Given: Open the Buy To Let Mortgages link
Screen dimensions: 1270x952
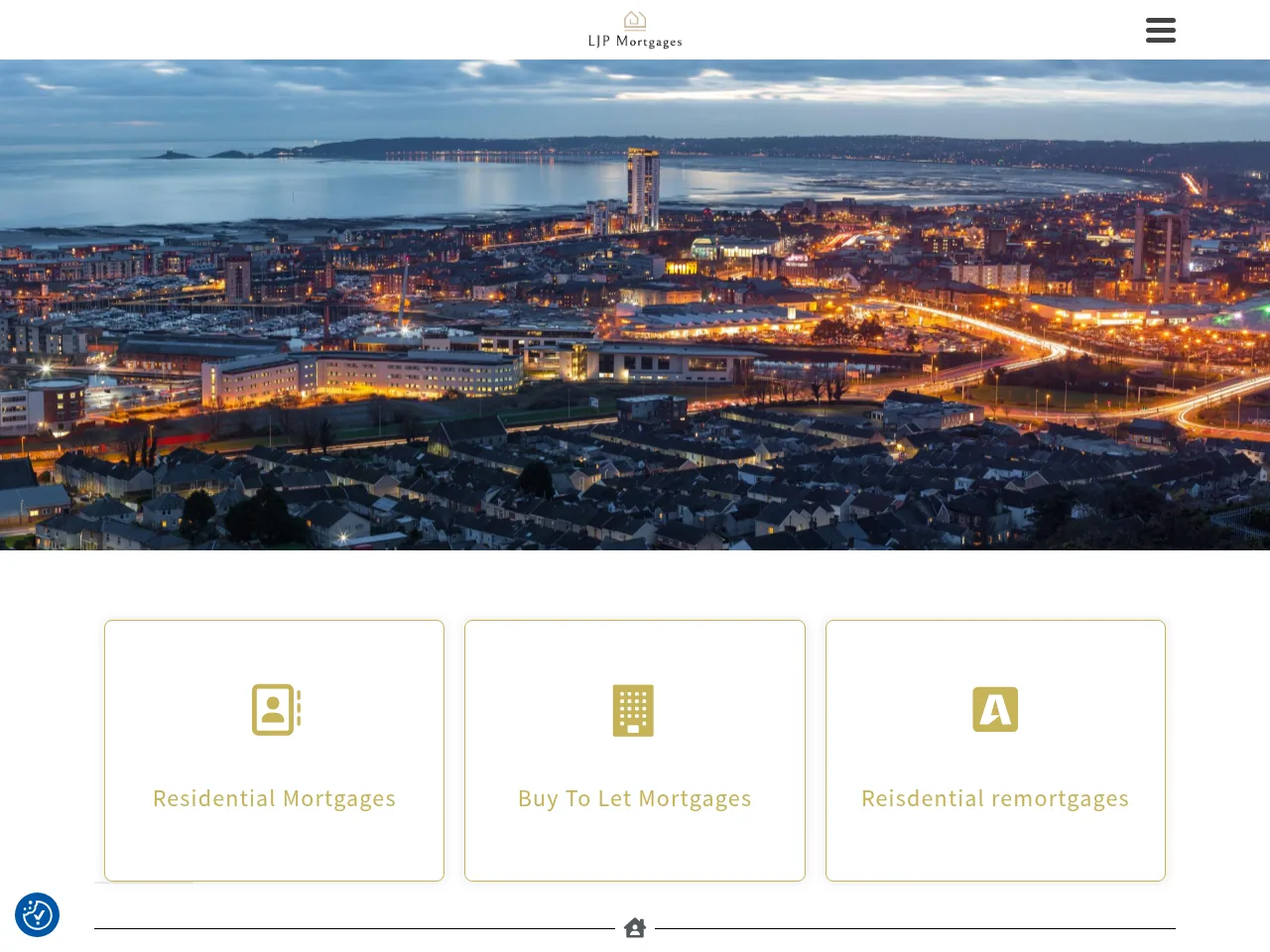Looking at the screenshot, I should pos(634,797).
